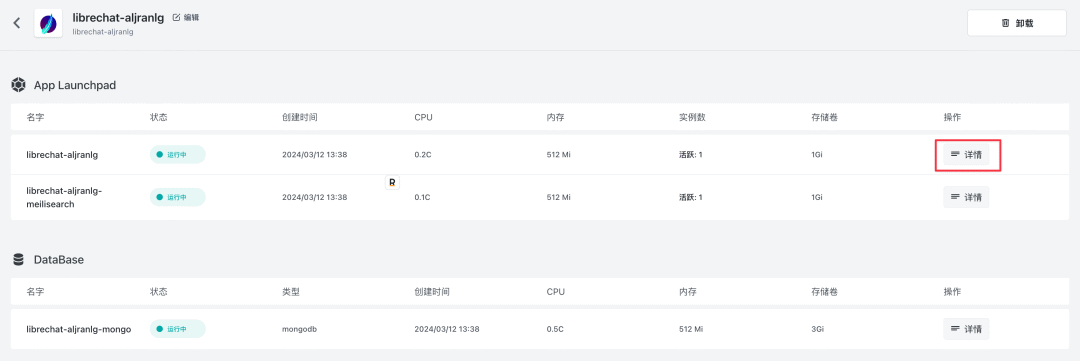Click 活跃: 1 in librechat-aljranlg row
The height and width of the screenshot is (361, 1080).
pyautogui.click(x=691, y=155)
